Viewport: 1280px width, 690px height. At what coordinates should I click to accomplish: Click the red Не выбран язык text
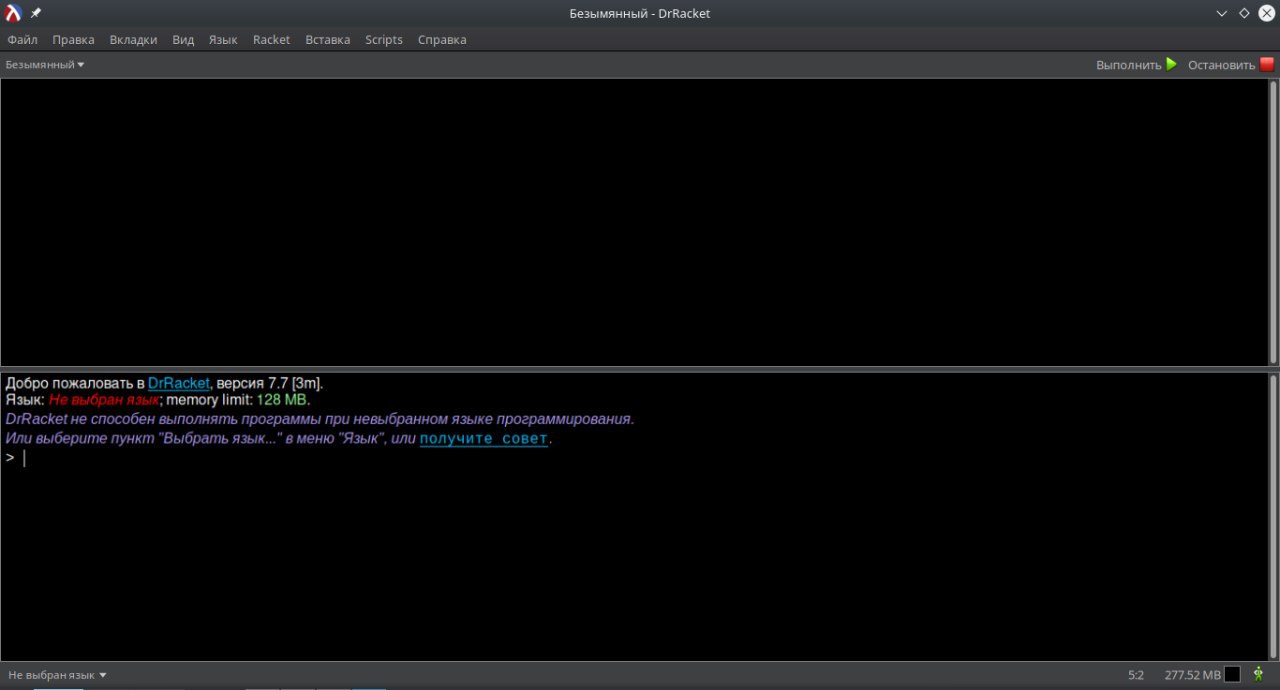[x=104, y=400]
